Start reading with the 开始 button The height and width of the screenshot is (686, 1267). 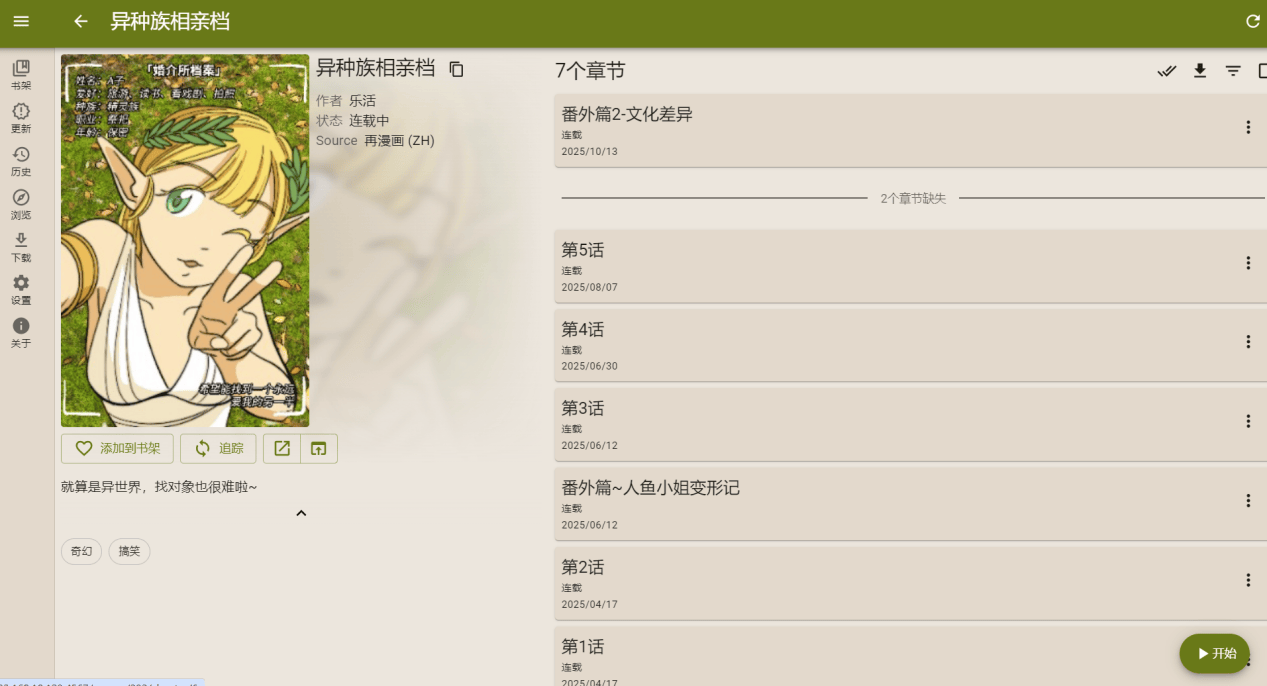1214,653
